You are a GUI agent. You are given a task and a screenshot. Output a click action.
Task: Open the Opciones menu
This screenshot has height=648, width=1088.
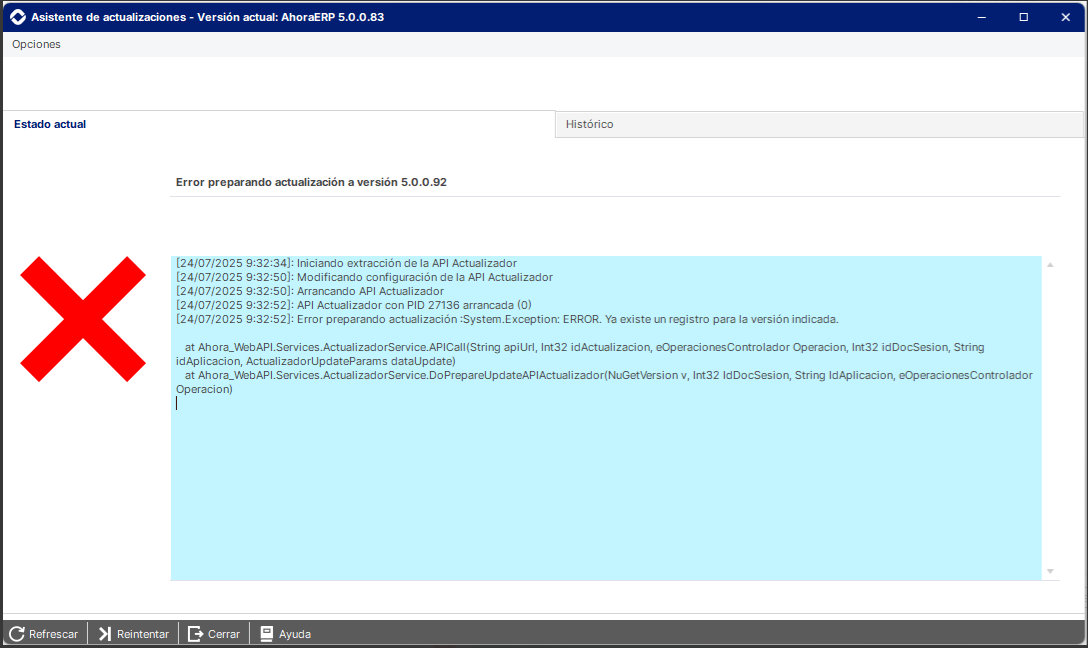point(36,44)
